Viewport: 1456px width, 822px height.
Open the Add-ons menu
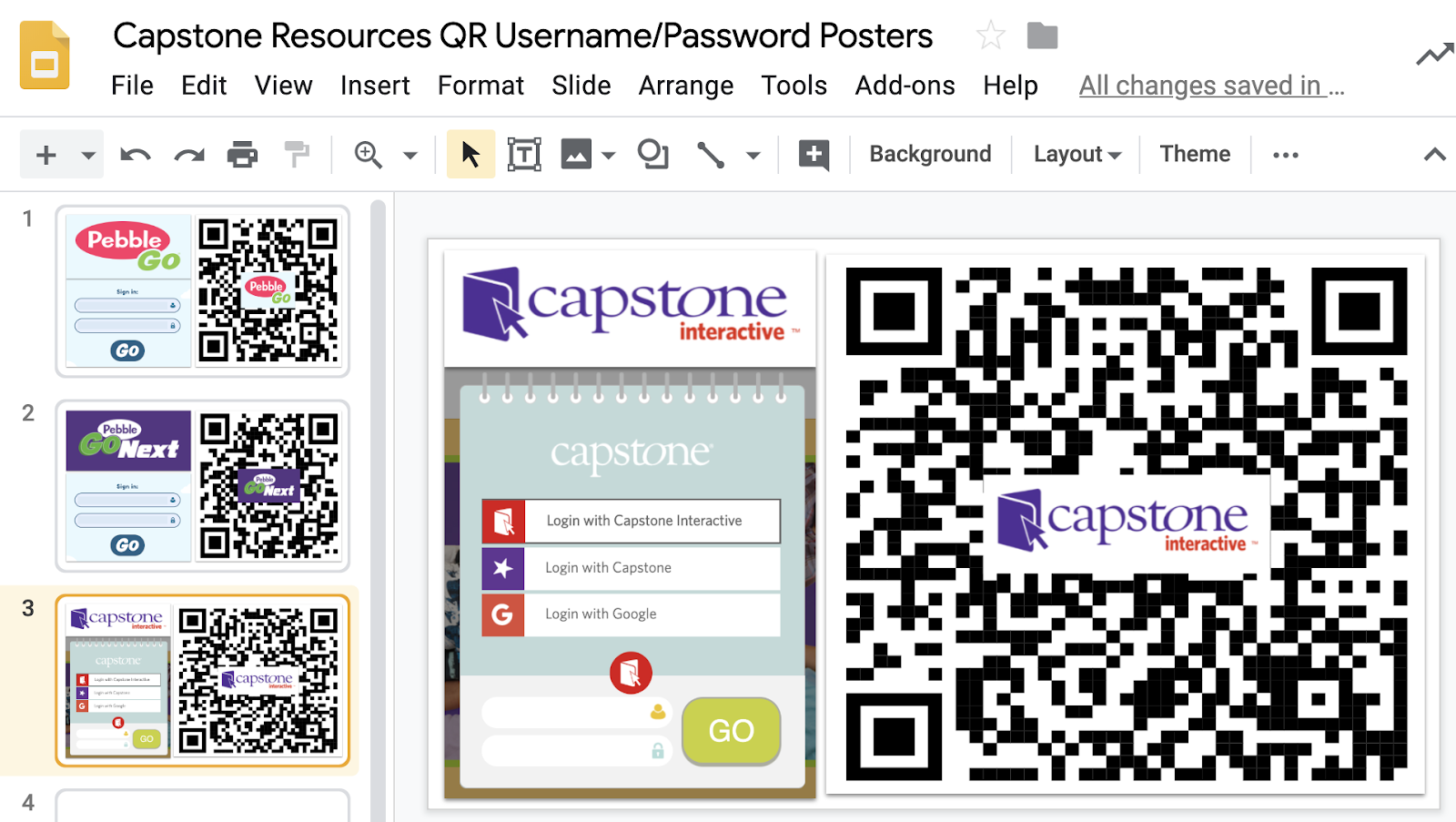point(905,85)
